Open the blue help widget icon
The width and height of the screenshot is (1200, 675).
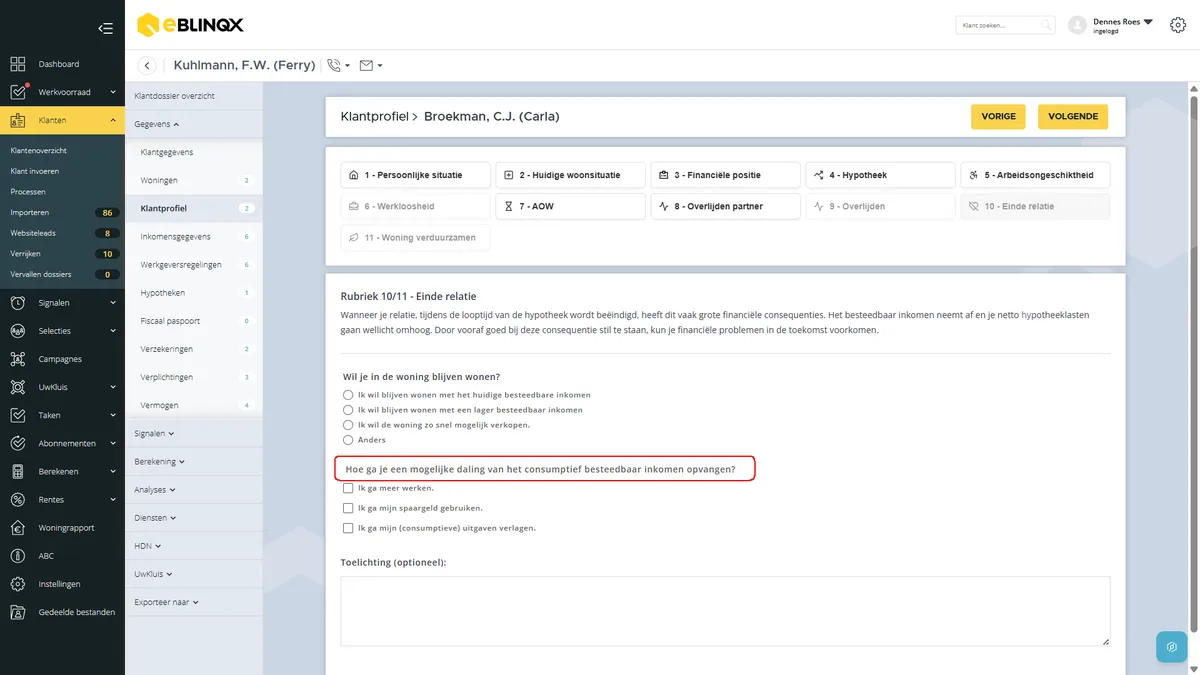tap(1171, 647)
